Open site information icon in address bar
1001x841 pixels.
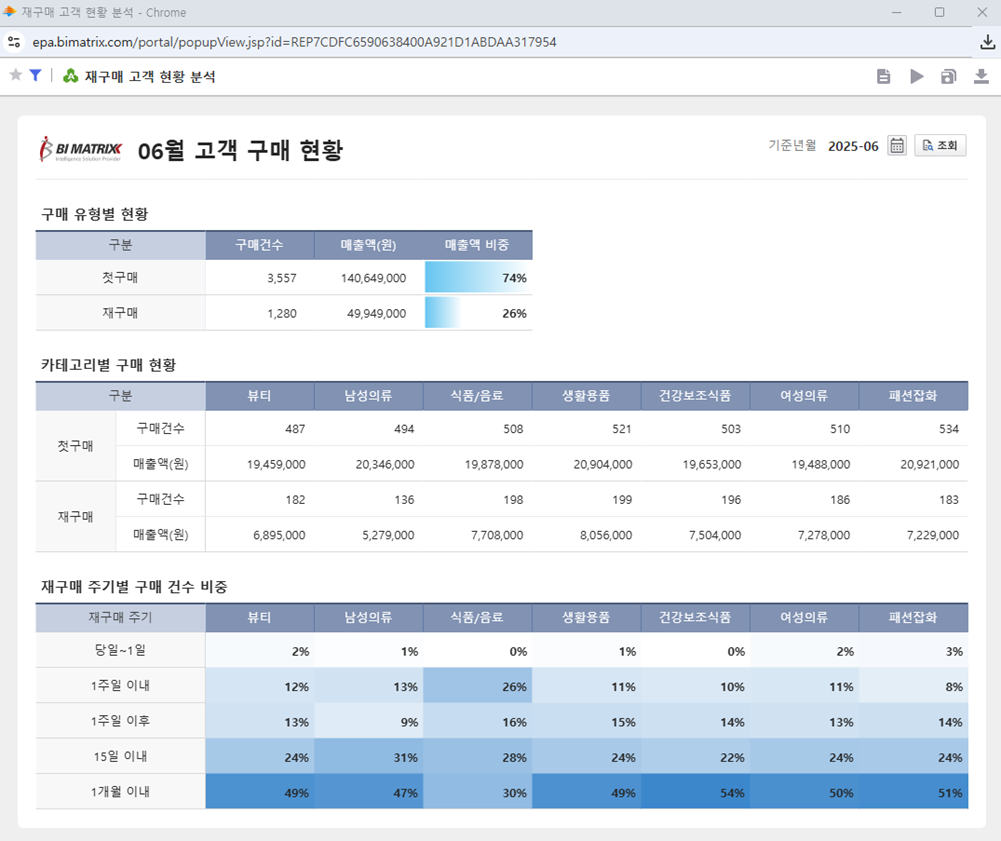pyautogui.click(x=14, y=42)
